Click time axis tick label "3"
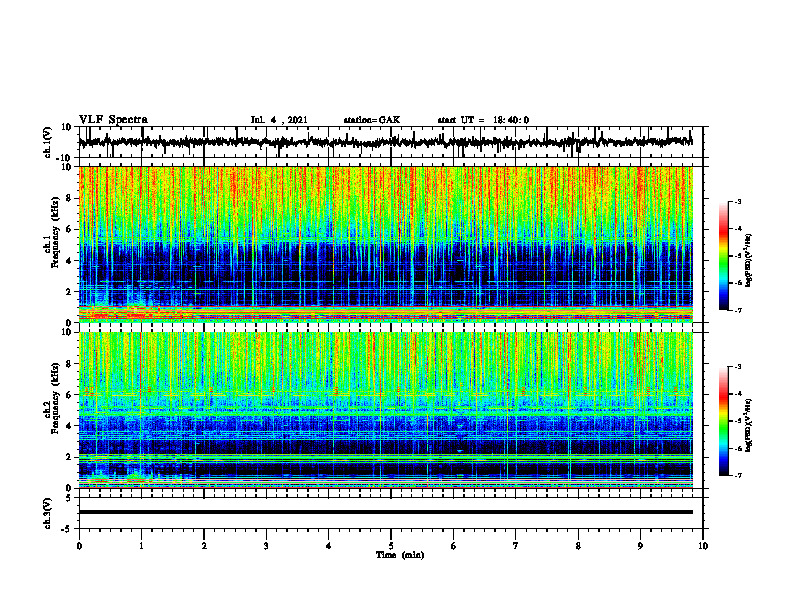The width and height of the screenshot is (792, 612). coord(266,546)
